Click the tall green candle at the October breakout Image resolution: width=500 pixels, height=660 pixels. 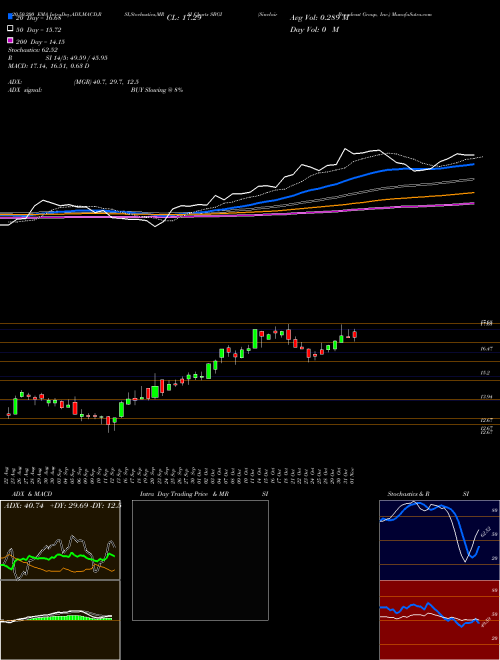(255, 339)
